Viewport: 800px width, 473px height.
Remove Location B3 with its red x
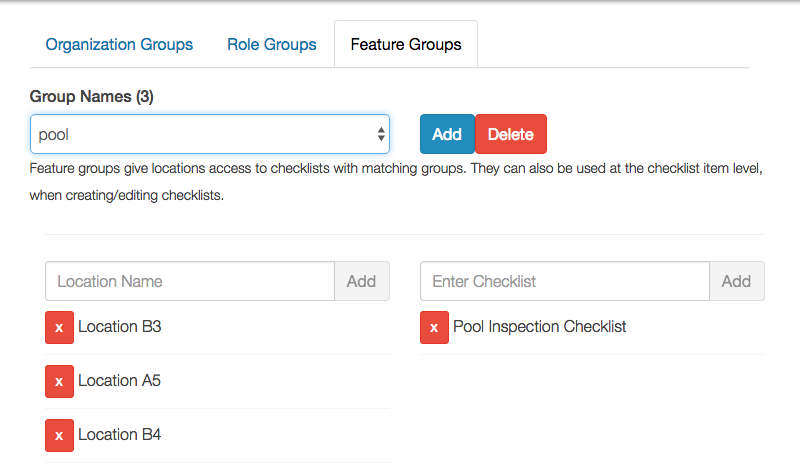(x=59, y=327)
